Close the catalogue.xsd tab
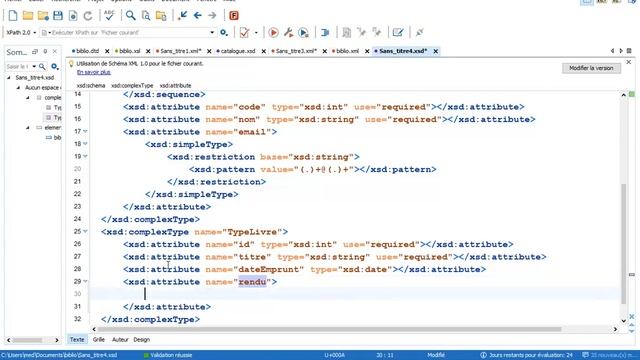The image size is (640, 360). point(264,51)
